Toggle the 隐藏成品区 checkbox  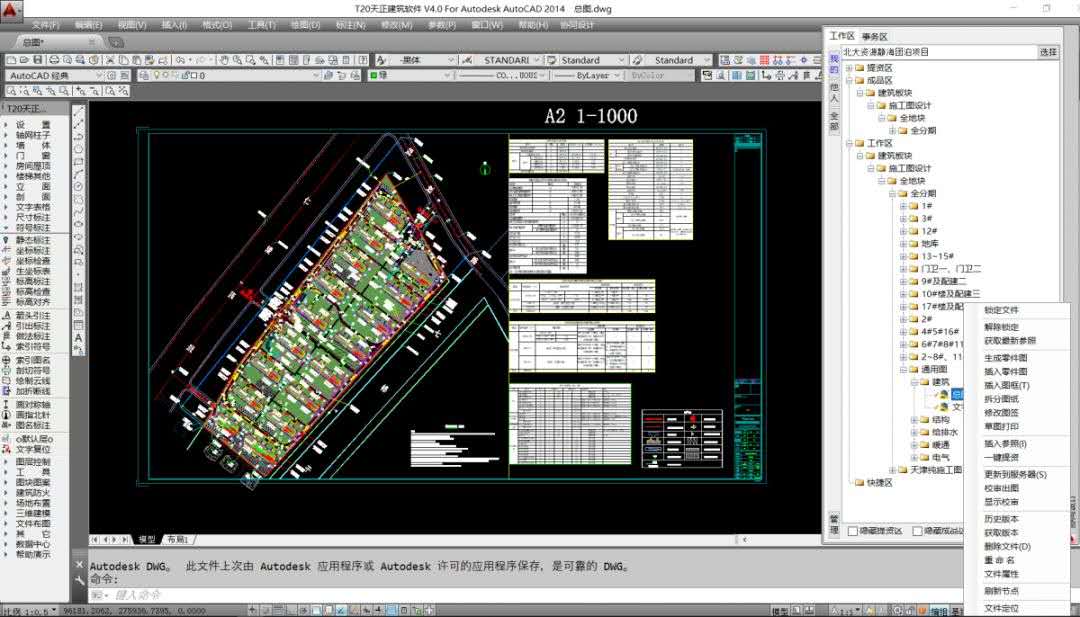tap(918, 531)
